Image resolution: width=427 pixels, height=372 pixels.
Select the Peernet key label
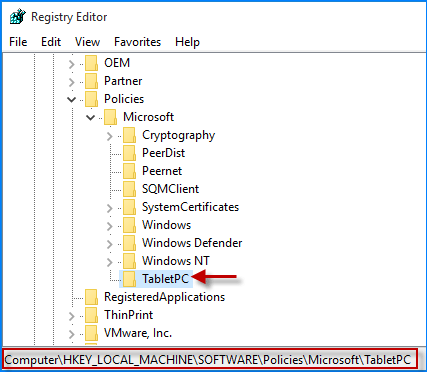pos(162,171)
